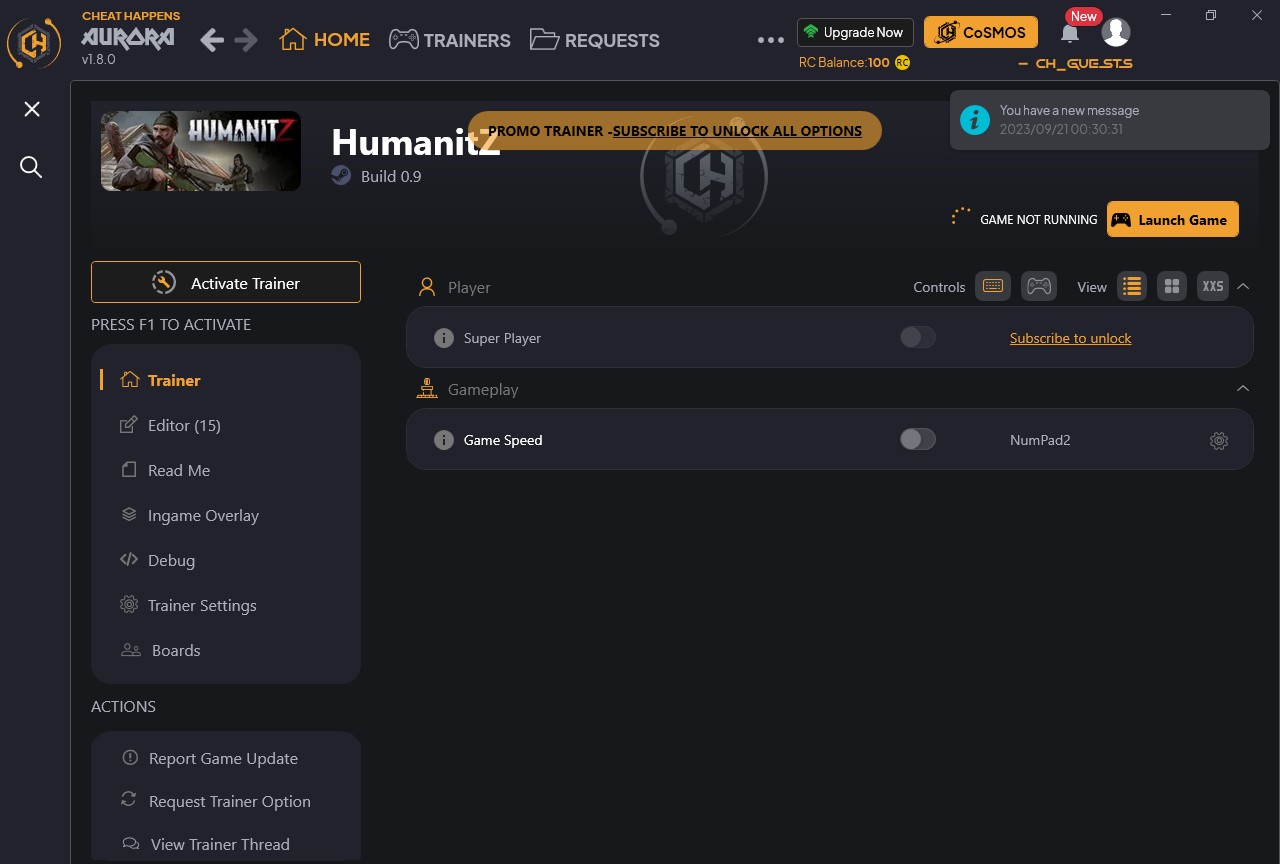Toggle Game Speed switch

(918, 439)
